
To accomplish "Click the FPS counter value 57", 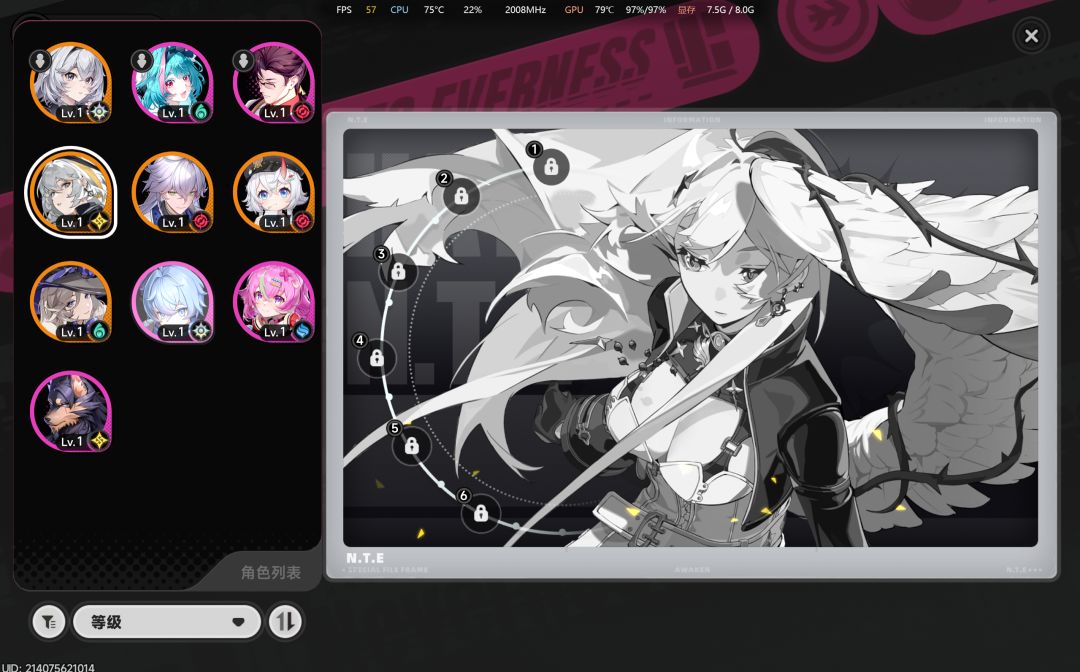I will (x=371, y=10).
